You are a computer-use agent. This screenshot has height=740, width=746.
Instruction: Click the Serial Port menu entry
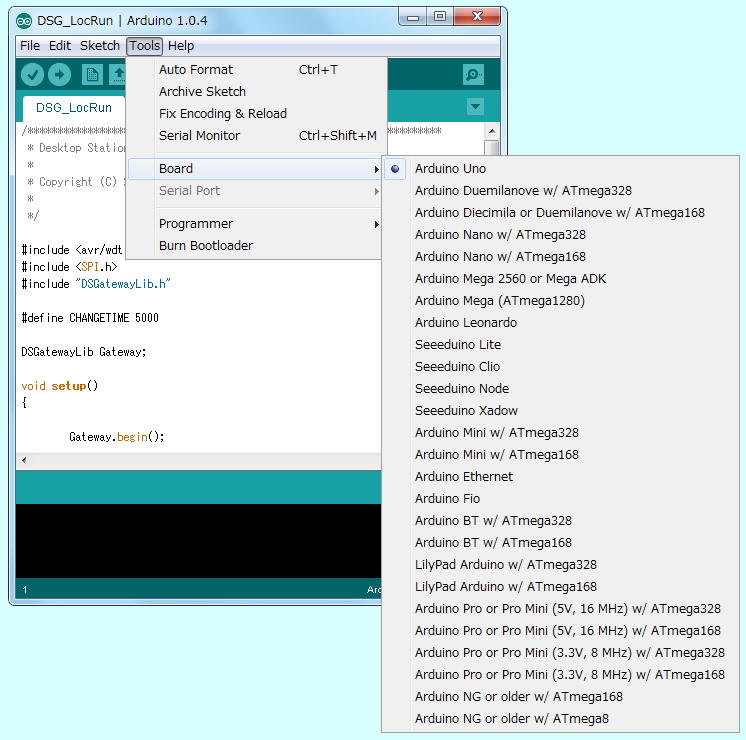(255, 191)
